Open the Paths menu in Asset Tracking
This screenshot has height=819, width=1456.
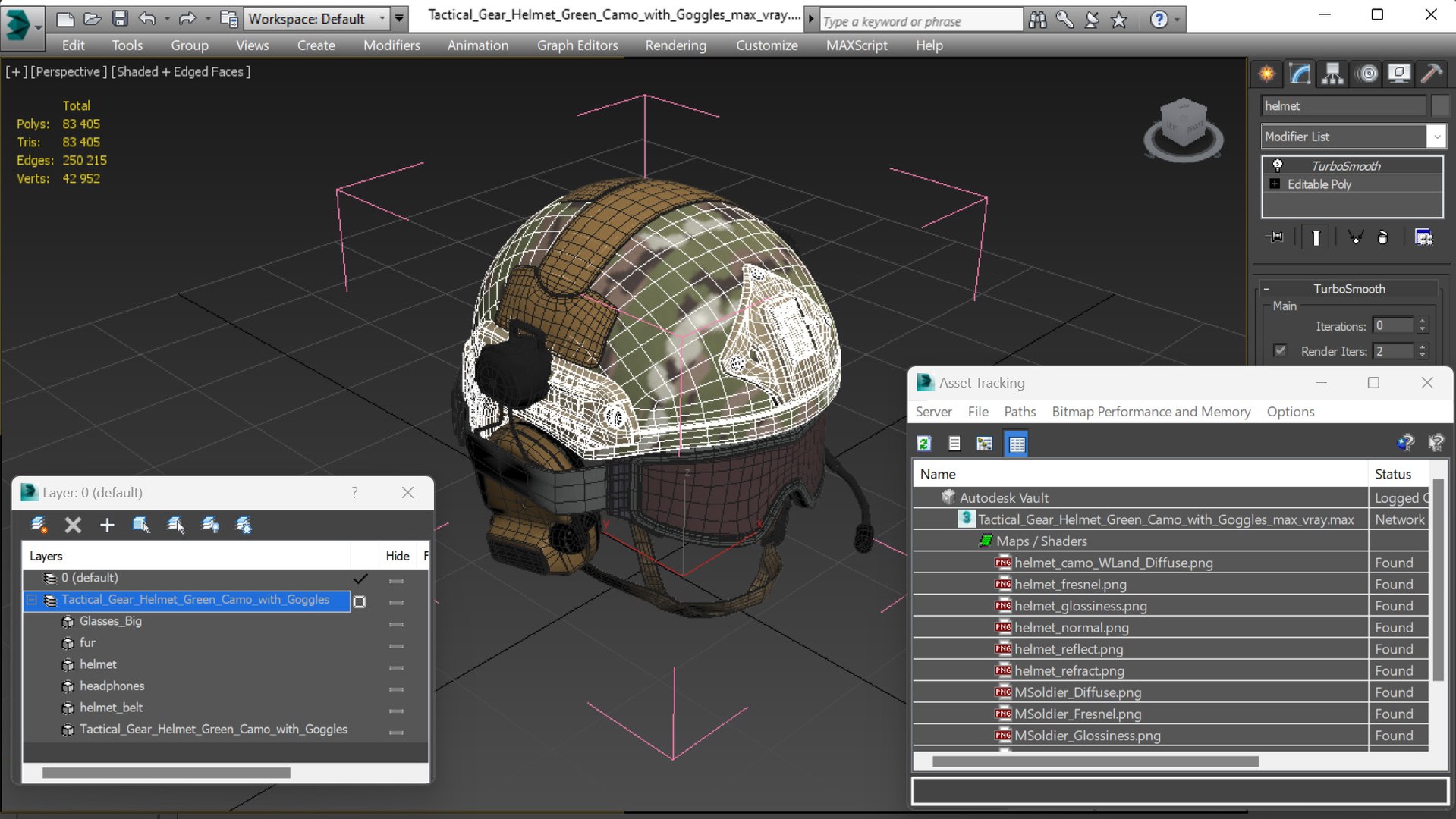1019,412
